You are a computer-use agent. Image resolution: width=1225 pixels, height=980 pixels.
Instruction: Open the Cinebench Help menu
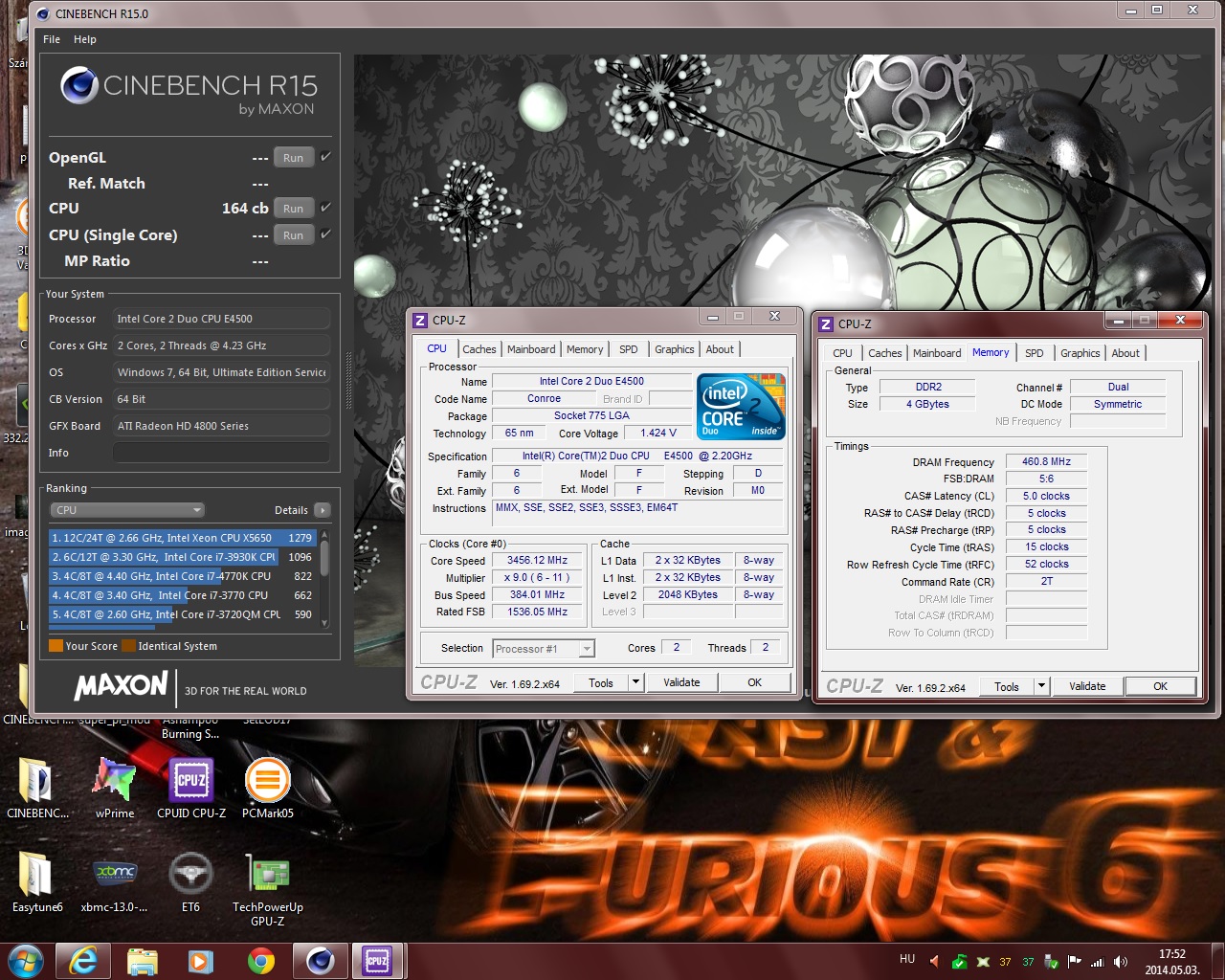pos(85,39)
